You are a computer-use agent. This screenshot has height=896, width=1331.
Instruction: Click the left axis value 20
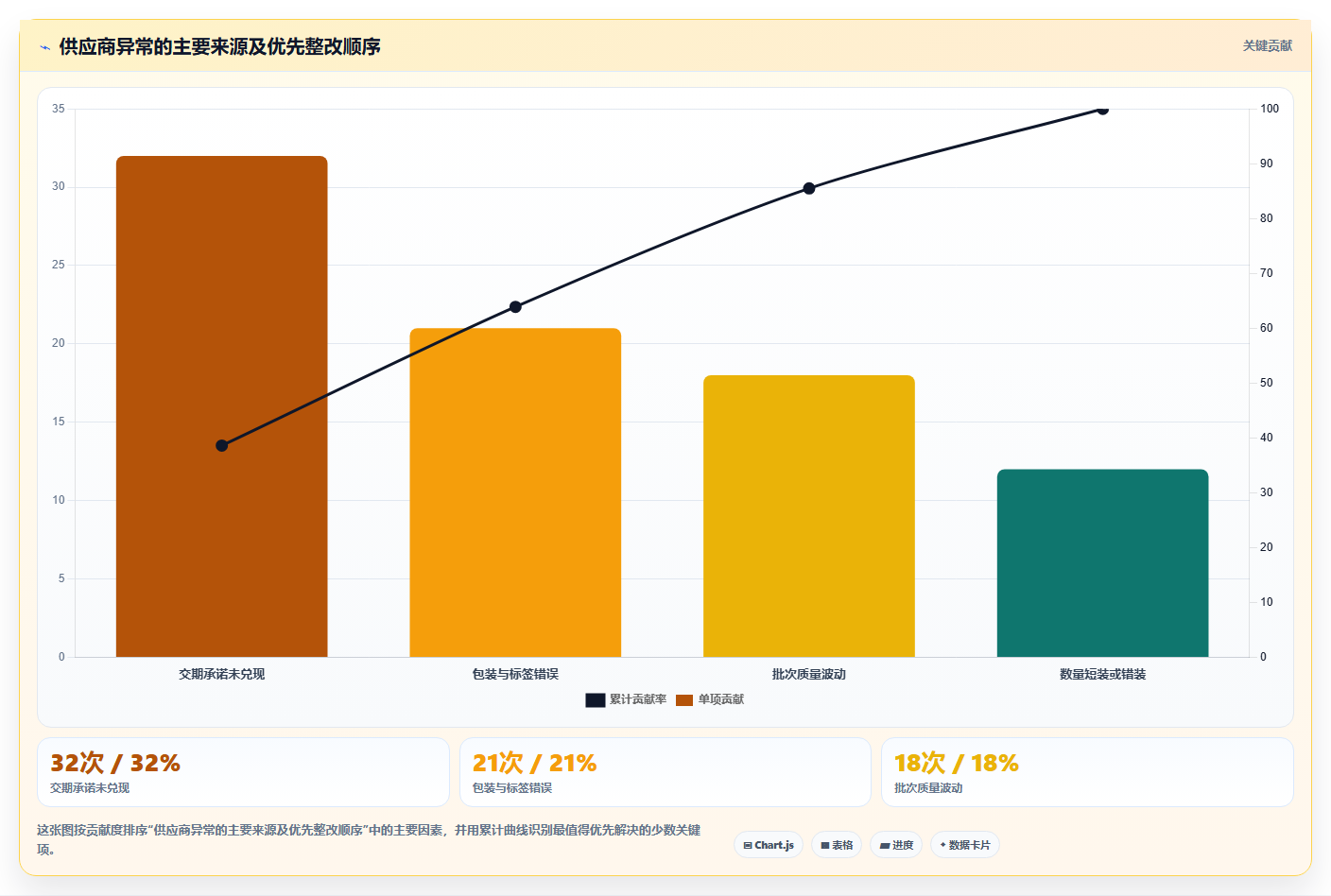[59, 343]
